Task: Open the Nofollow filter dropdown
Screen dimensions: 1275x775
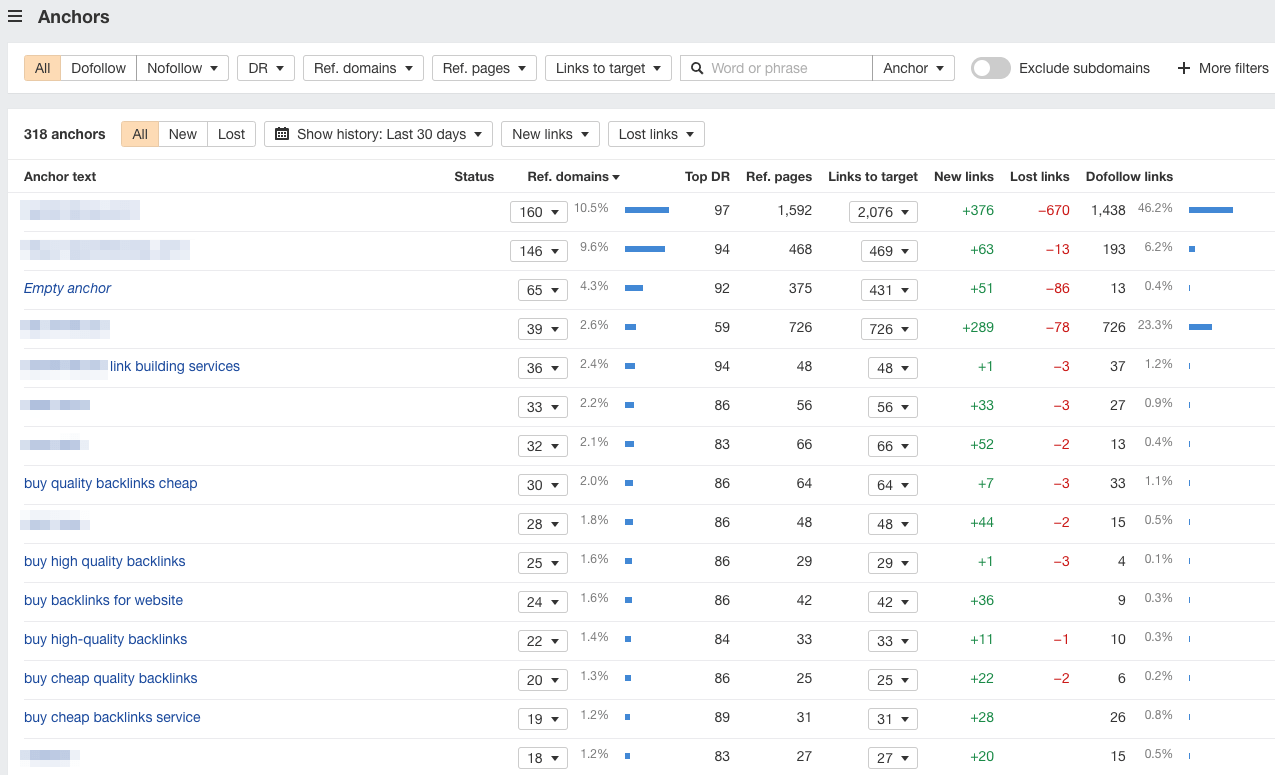Action: [x=182, y=68]
